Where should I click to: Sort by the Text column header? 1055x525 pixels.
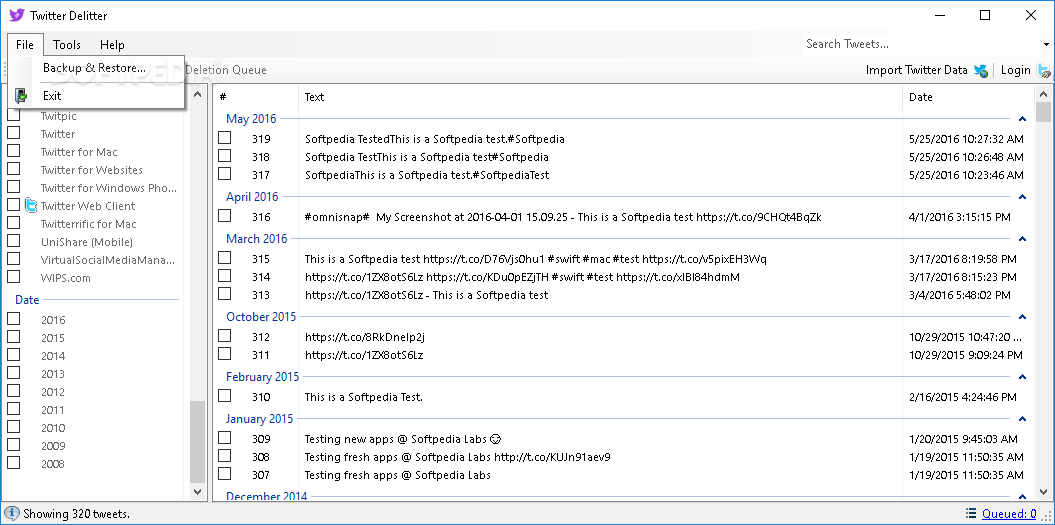click(x=600, y=97)
